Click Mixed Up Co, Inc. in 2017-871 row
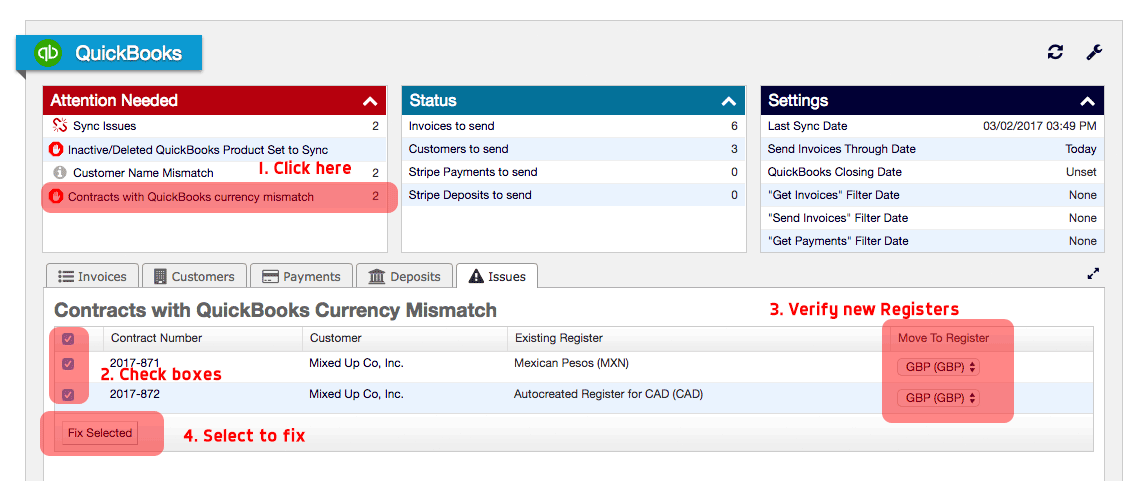 [x=357, y=363]
